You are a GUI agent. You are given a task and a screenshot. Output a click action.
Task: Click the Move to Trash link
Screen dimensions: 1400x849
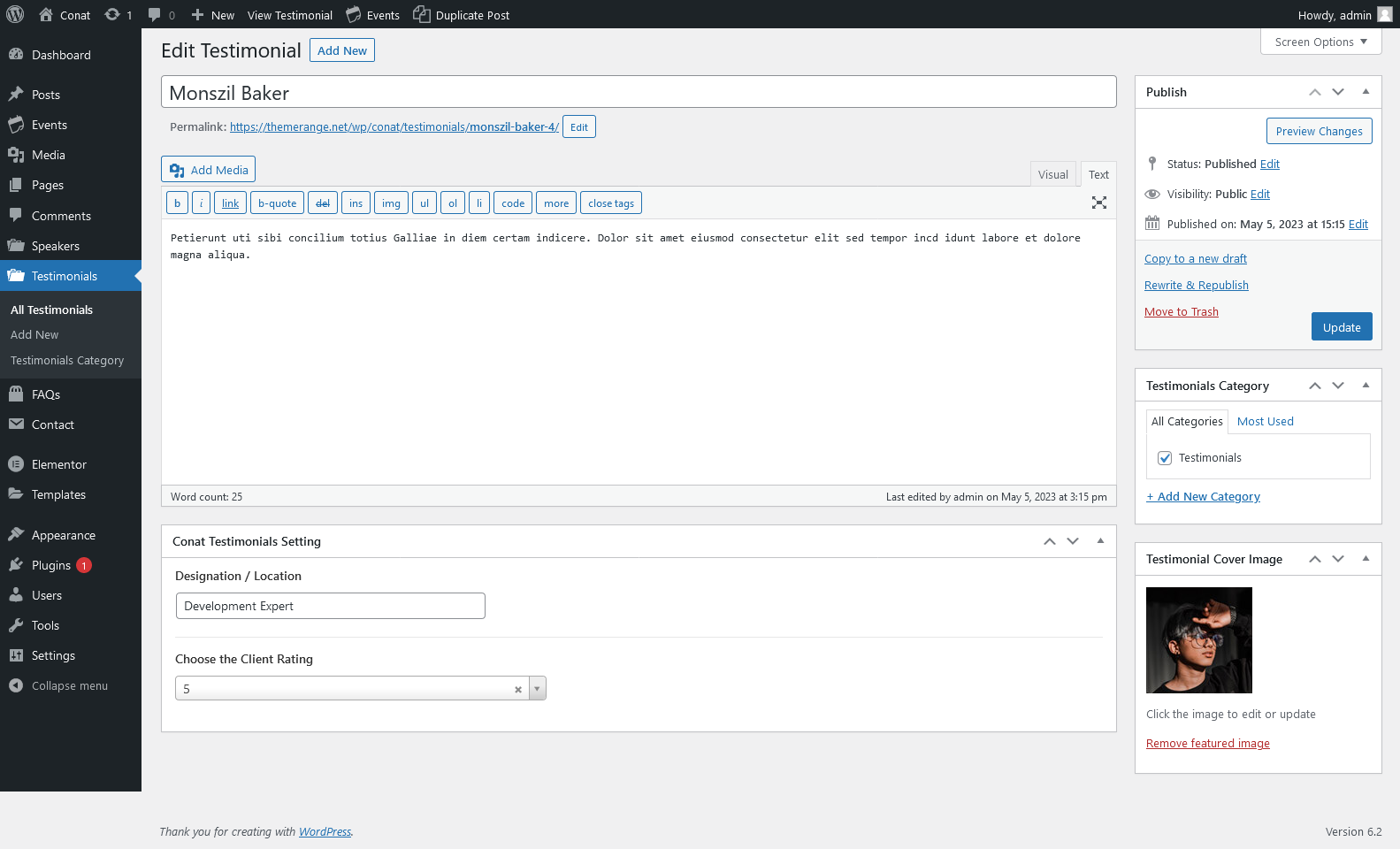[x=1181, y=312]
